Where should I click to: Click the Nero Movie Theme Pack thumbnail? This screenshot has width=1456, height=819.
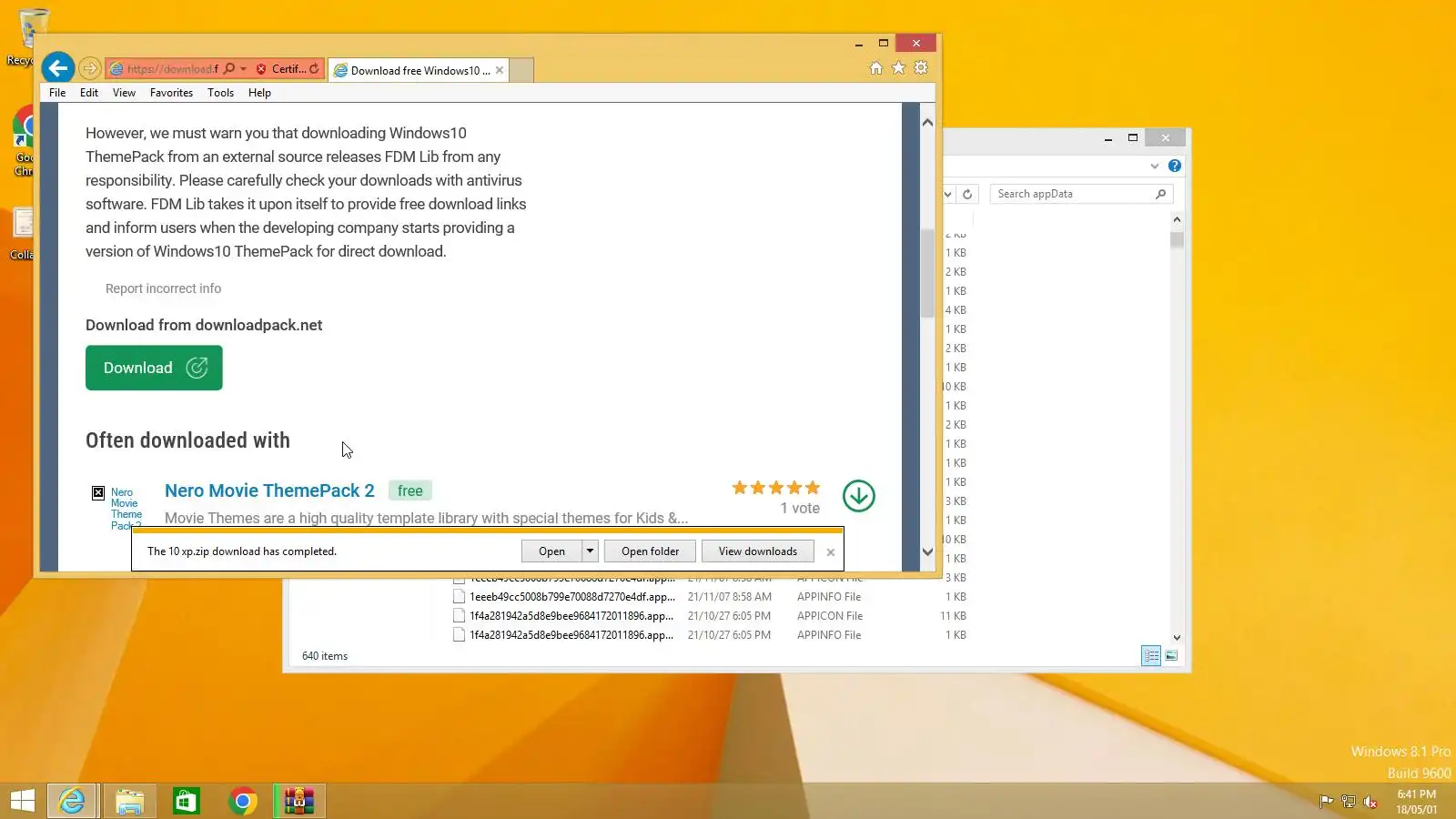116,508
